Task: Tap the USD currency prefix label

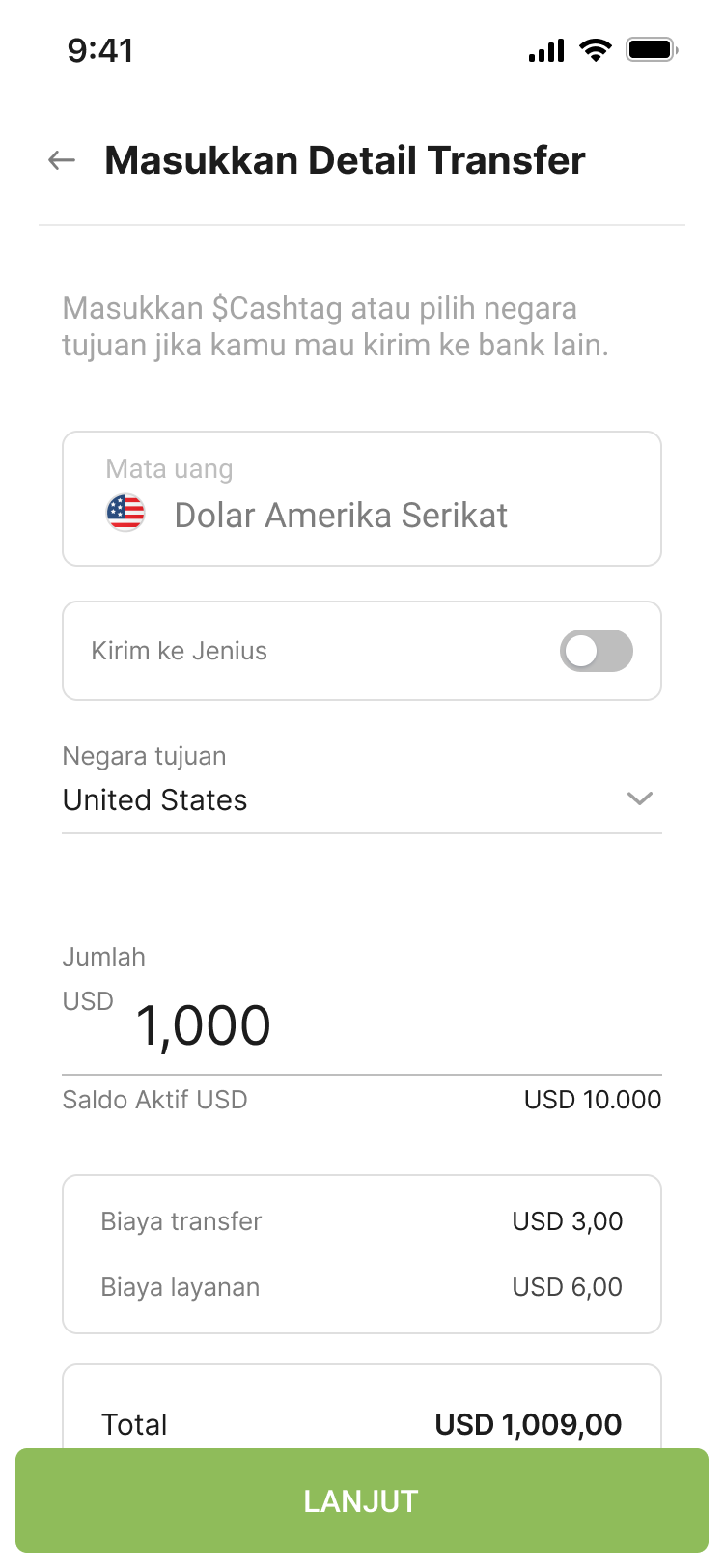Action: pos(88,1001)
